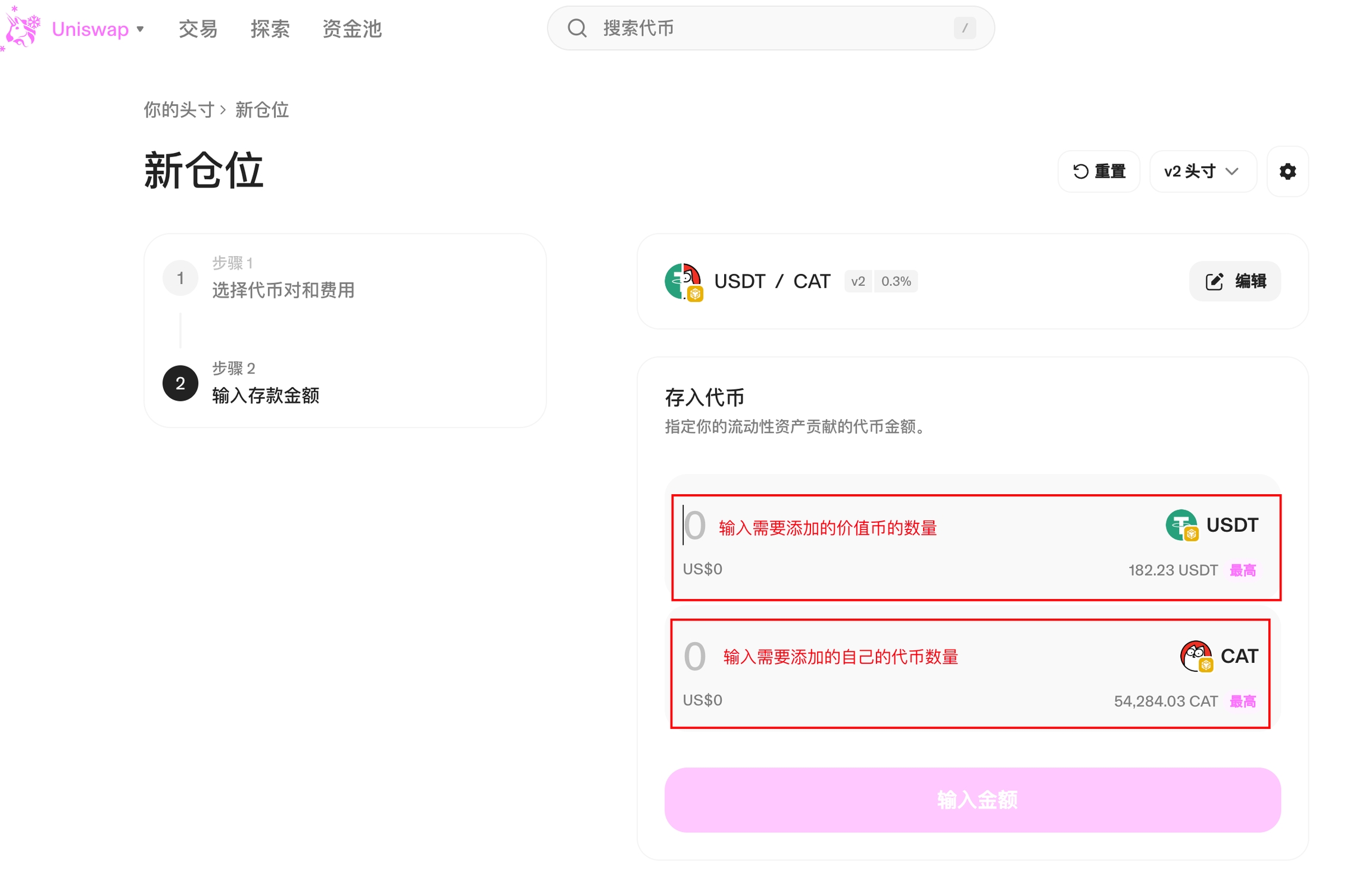
Task: Click the 你的头寸 breadcrumb link
Action: click(x=179, y=110)
